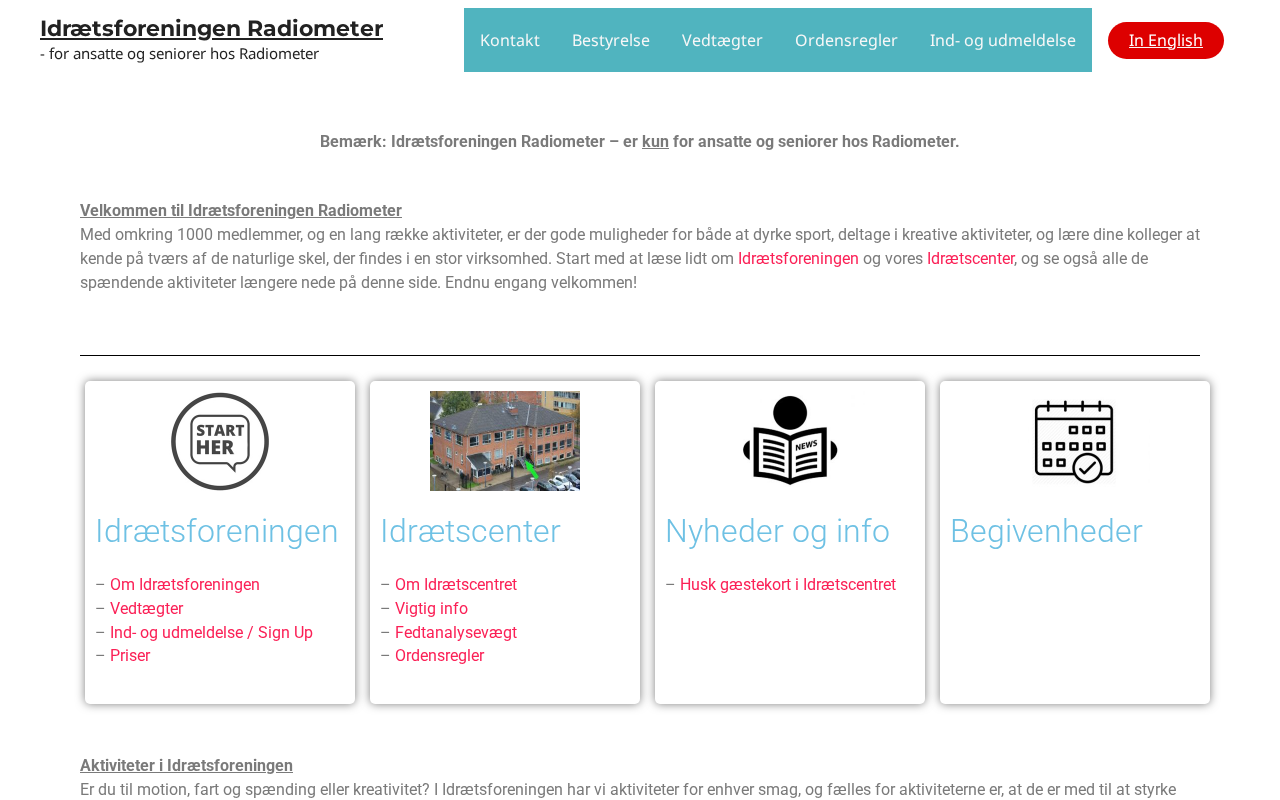Screen dimensions: 1280x800
Task: Click the 'Velkommen til Idrætsforeningen Radiometer' heading
Action: (241, 211)
